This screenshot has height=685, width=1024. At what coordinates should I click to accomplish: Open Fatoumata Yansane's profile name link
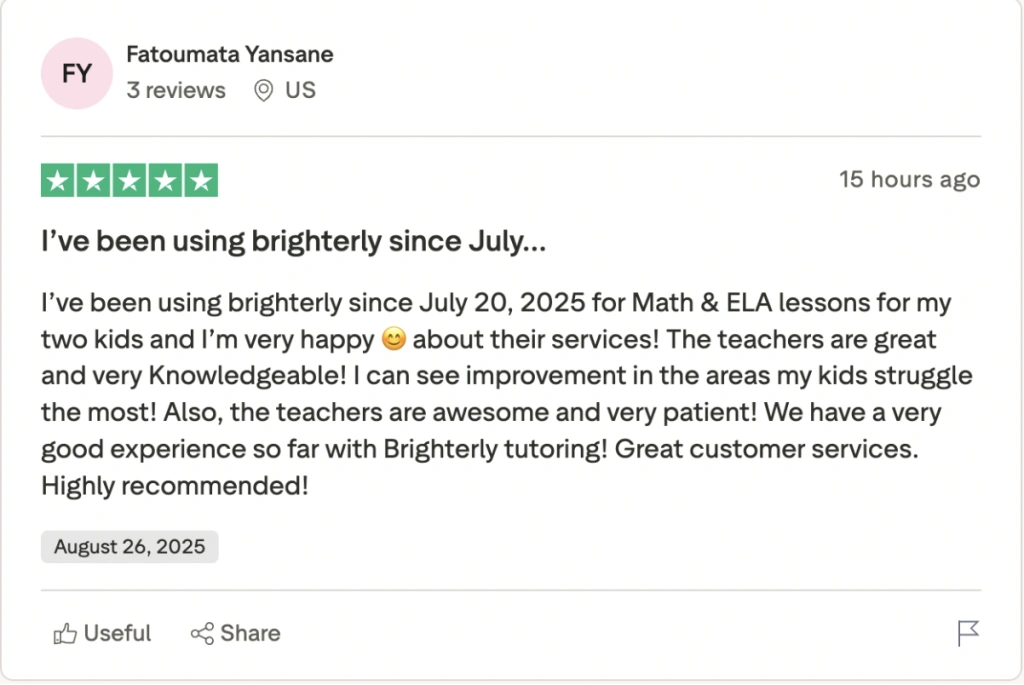click(230, 55)
